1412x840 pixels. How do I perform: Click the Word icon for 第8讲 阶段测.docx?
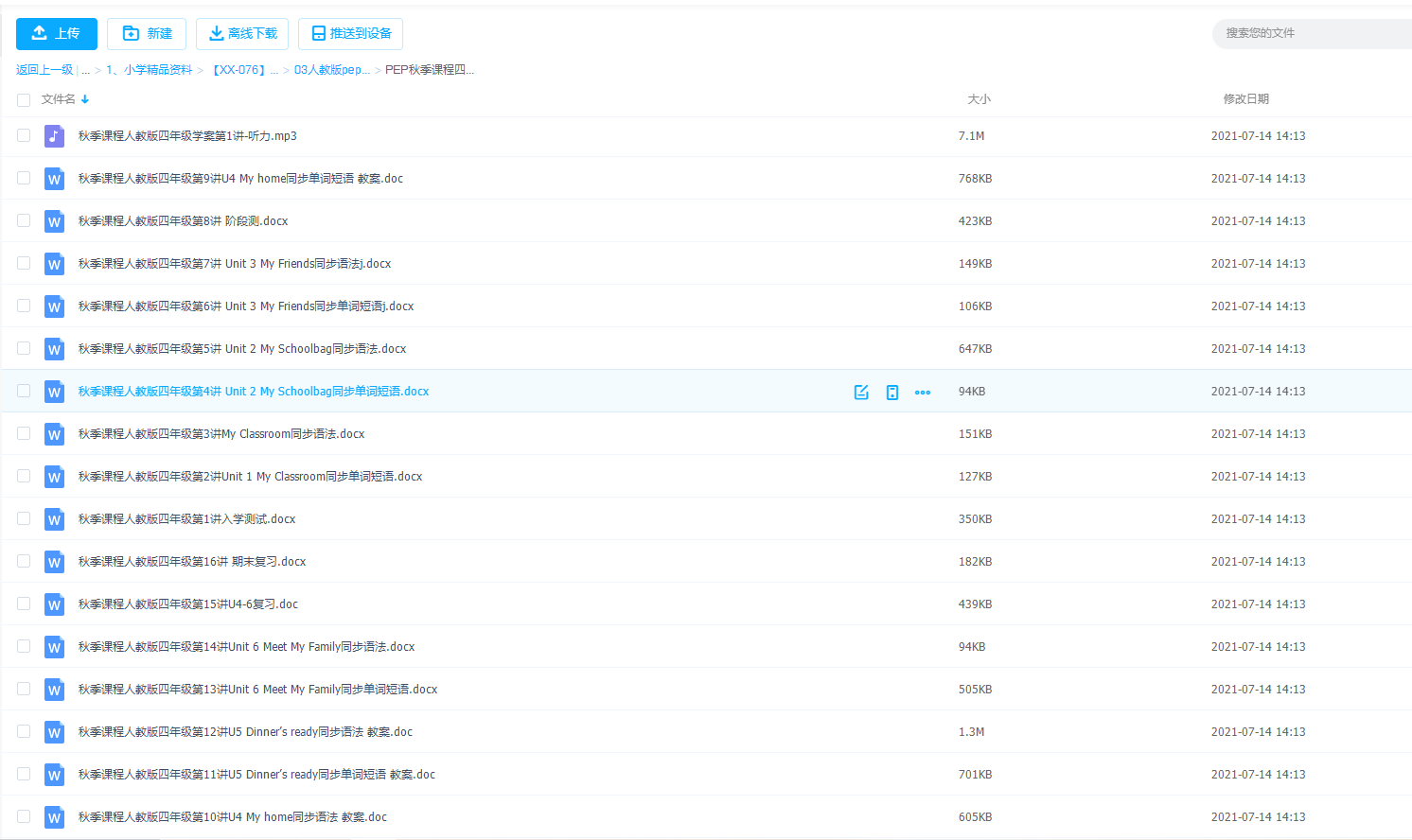click(x=54, y=221)
